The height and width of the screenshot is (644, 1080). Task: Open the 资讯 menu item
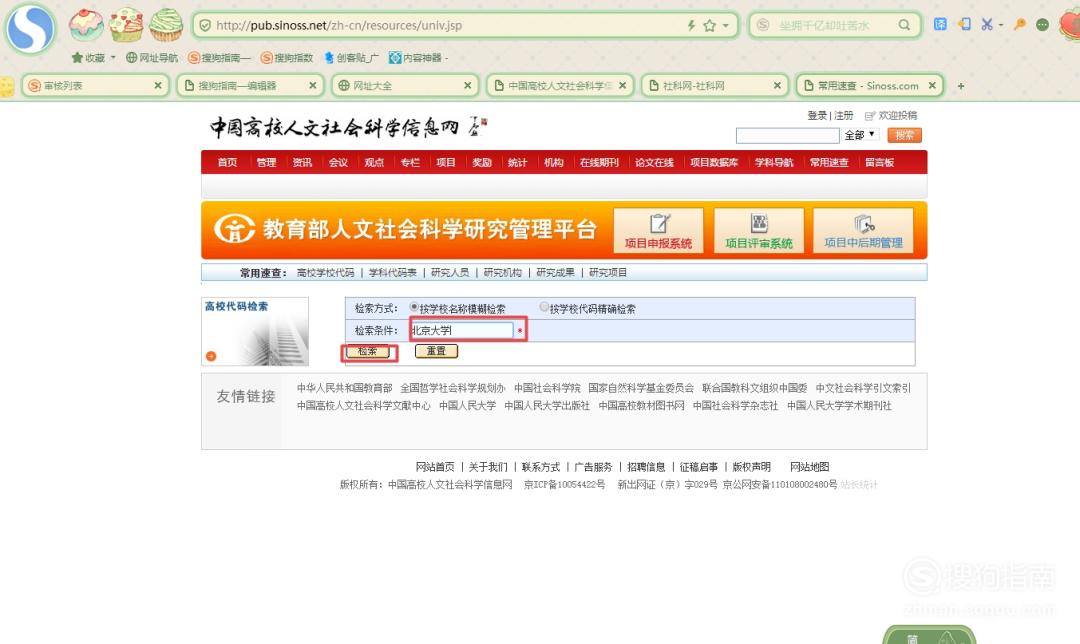tap(302, 163)
